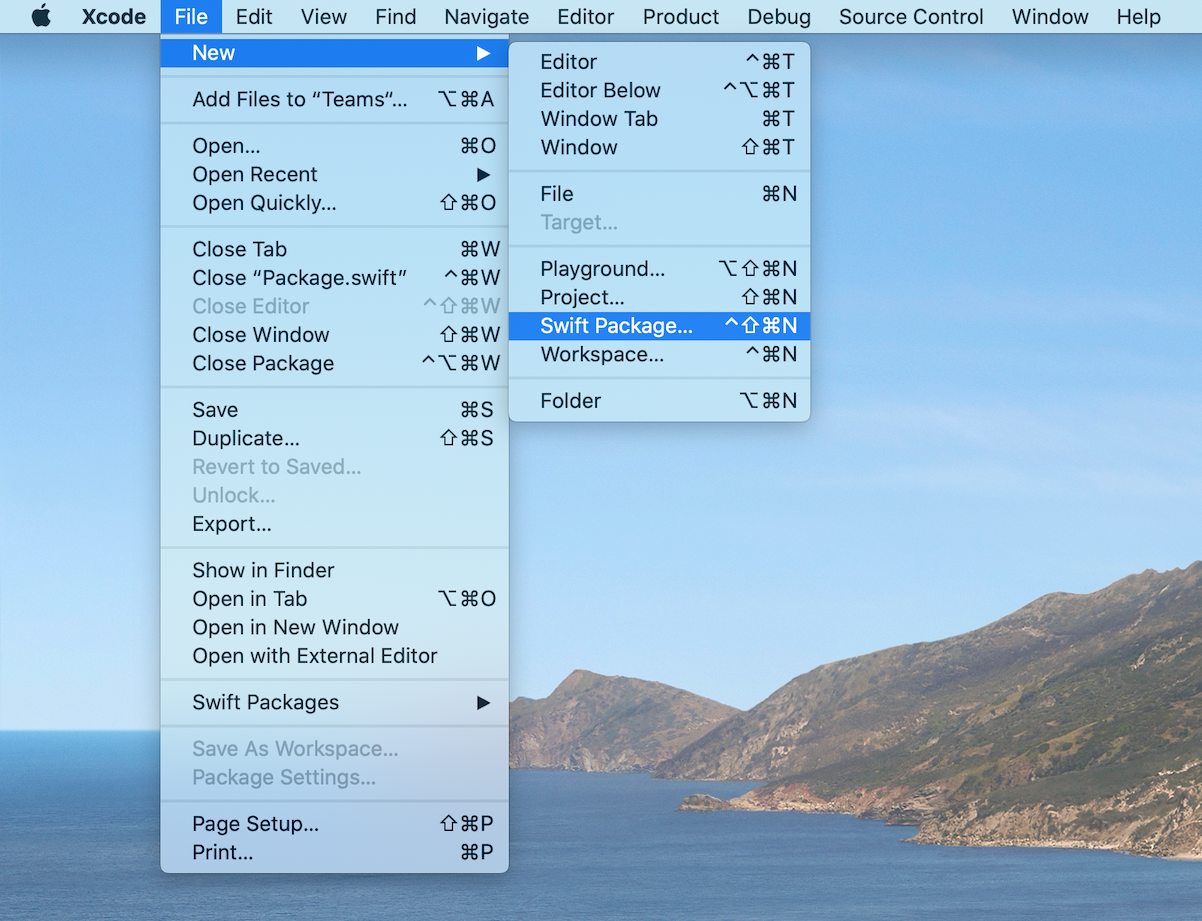Select Playground… in the New submenu
Screen dimensions: 1202x921
tap(602, 269)
